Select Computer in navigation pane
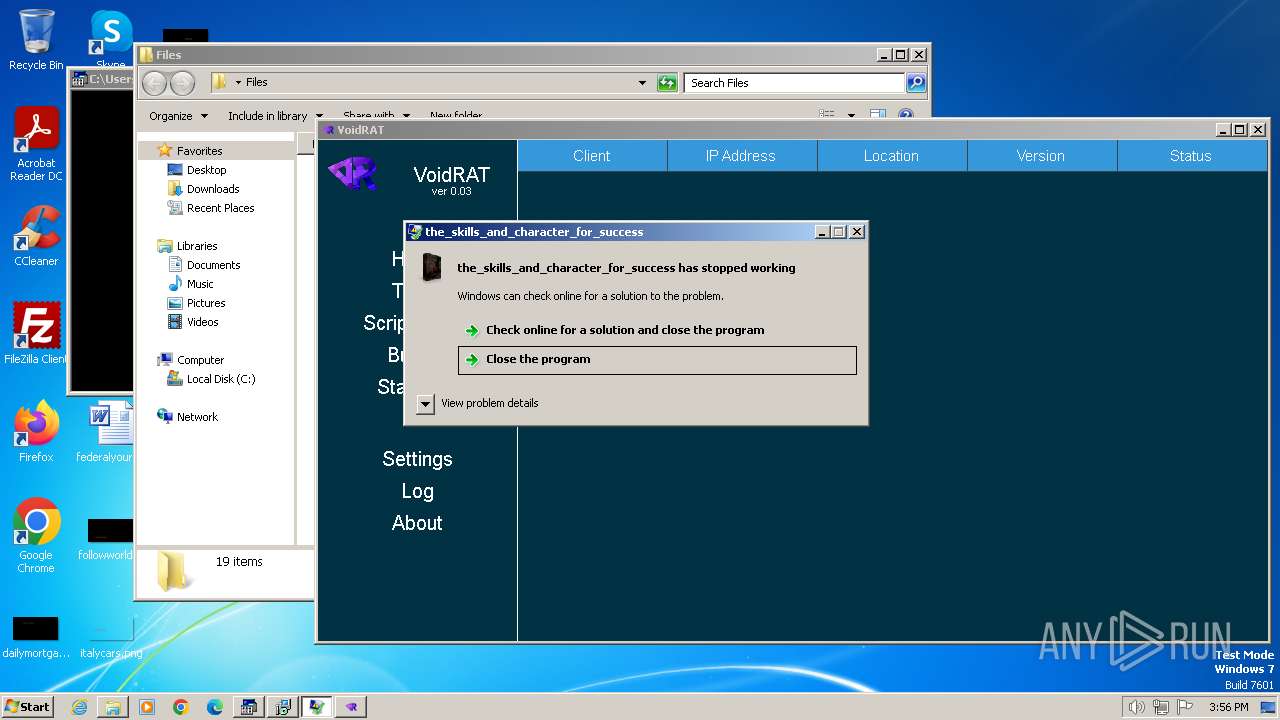 200,360
